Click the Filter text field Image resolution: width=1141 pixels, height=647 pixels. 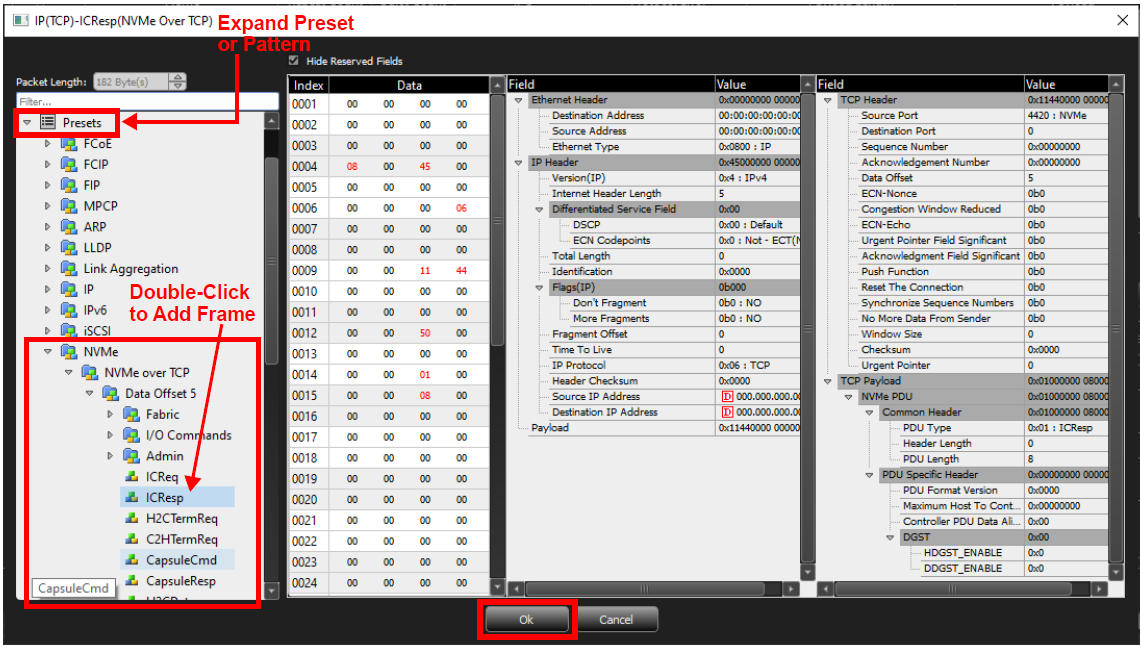pos(147,102)
